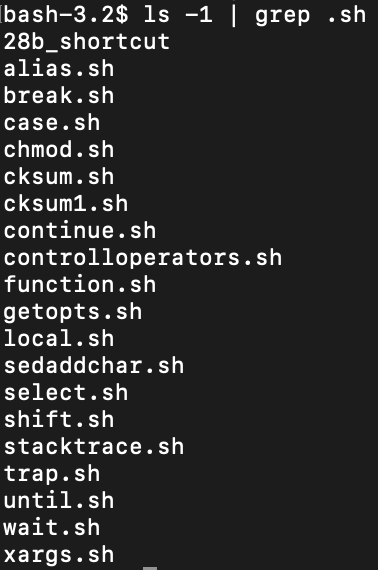Screen dimensions: 378x570
Task: Select shift.sh in the listing
Action: click(59, 420)
